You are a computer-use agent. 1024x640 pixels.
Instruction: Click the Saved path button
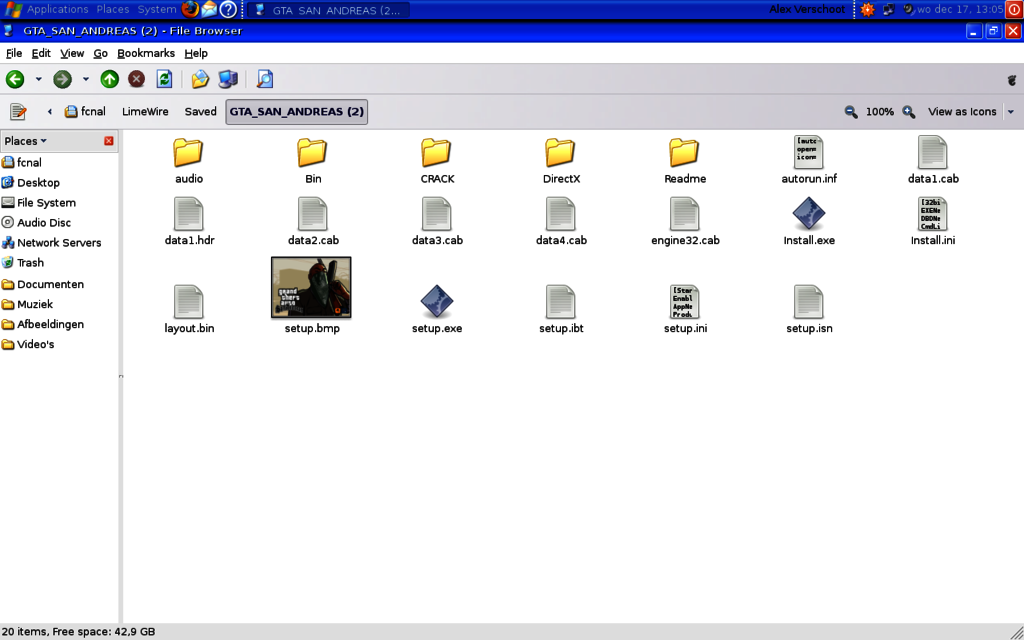pyautogui.click(x=200, y=111)
